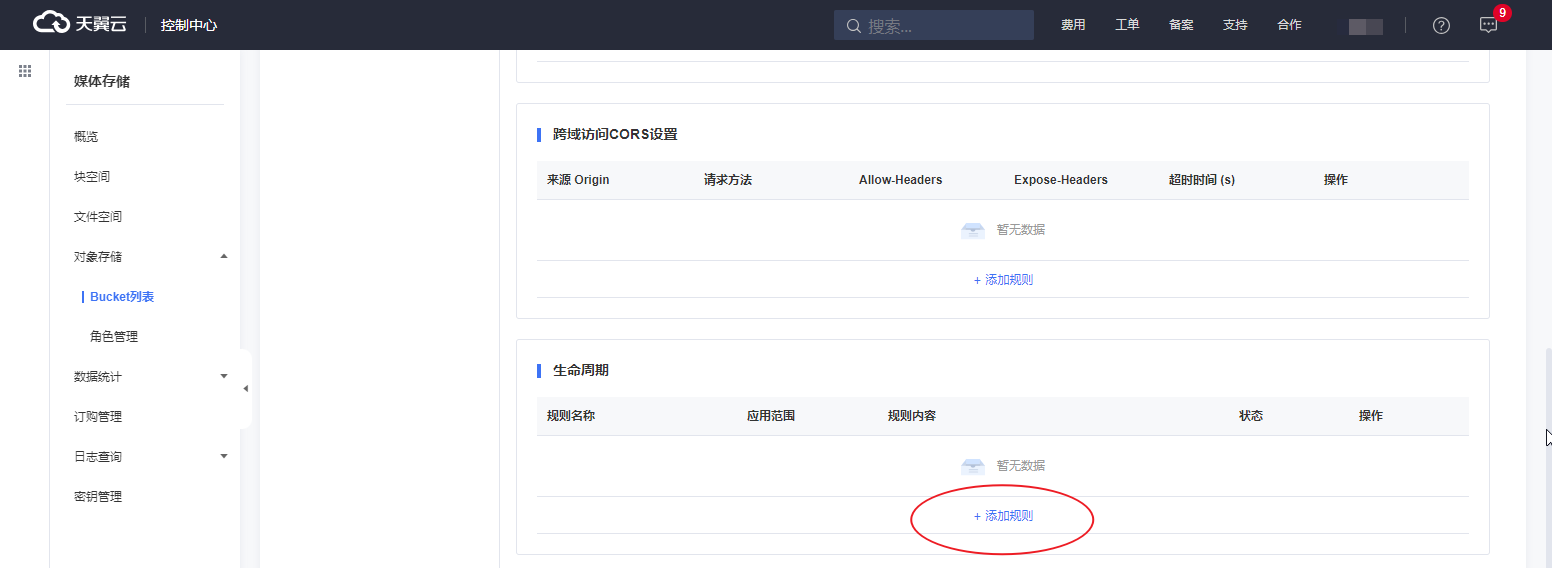The height and width of the screenshot is (568, 1552).
Task: Open 角色管理 in the sidebar
Action: tap(114, 337)
